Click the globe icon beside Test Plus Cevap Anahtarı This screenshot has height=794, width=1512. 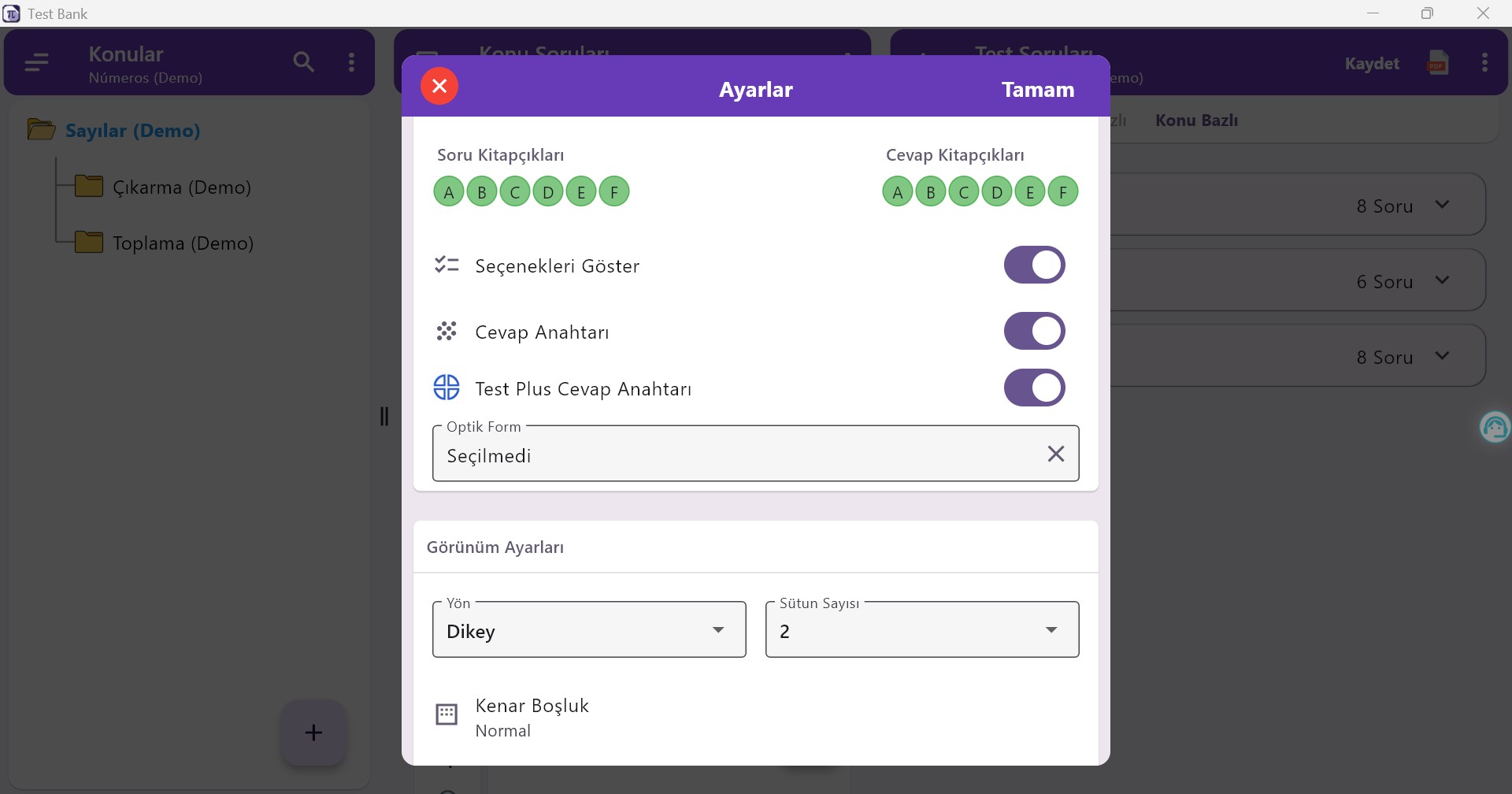tap(447, 387)
